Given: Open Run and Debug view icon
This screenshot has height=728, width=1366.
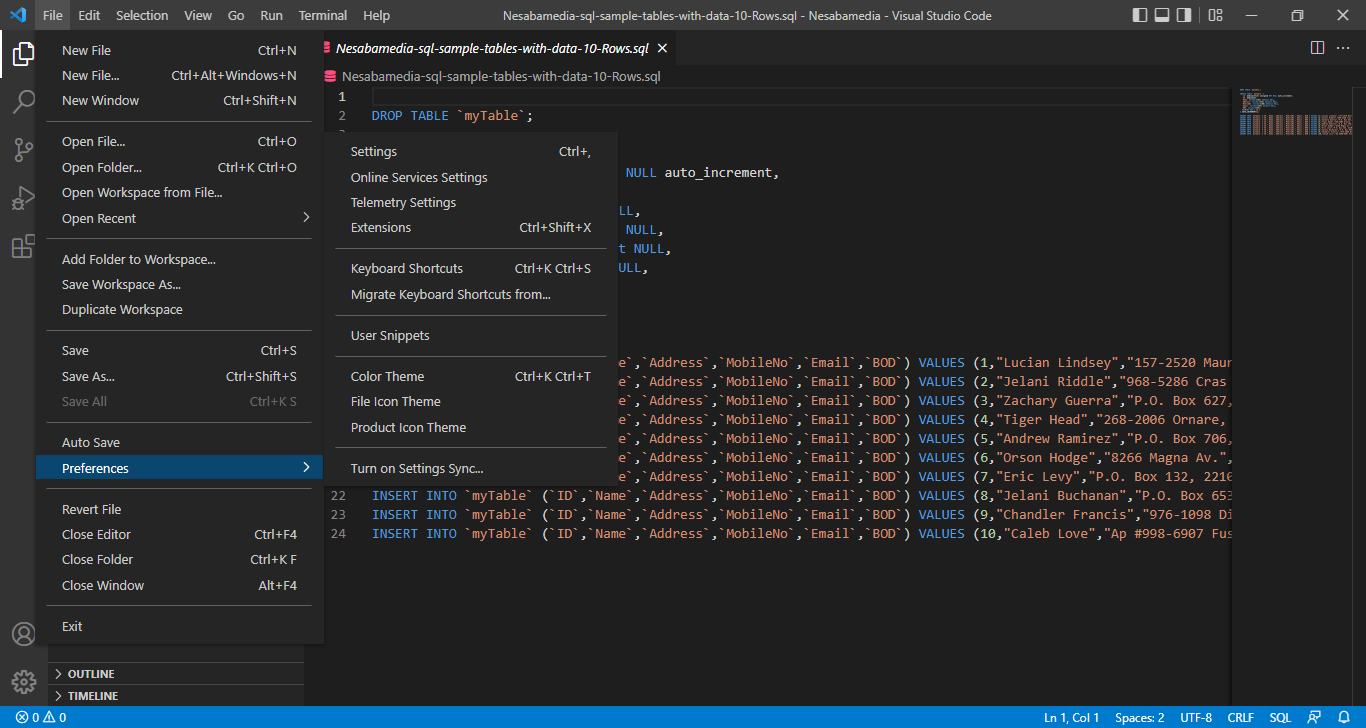Looking at the screenshot, I should point(23,198).
